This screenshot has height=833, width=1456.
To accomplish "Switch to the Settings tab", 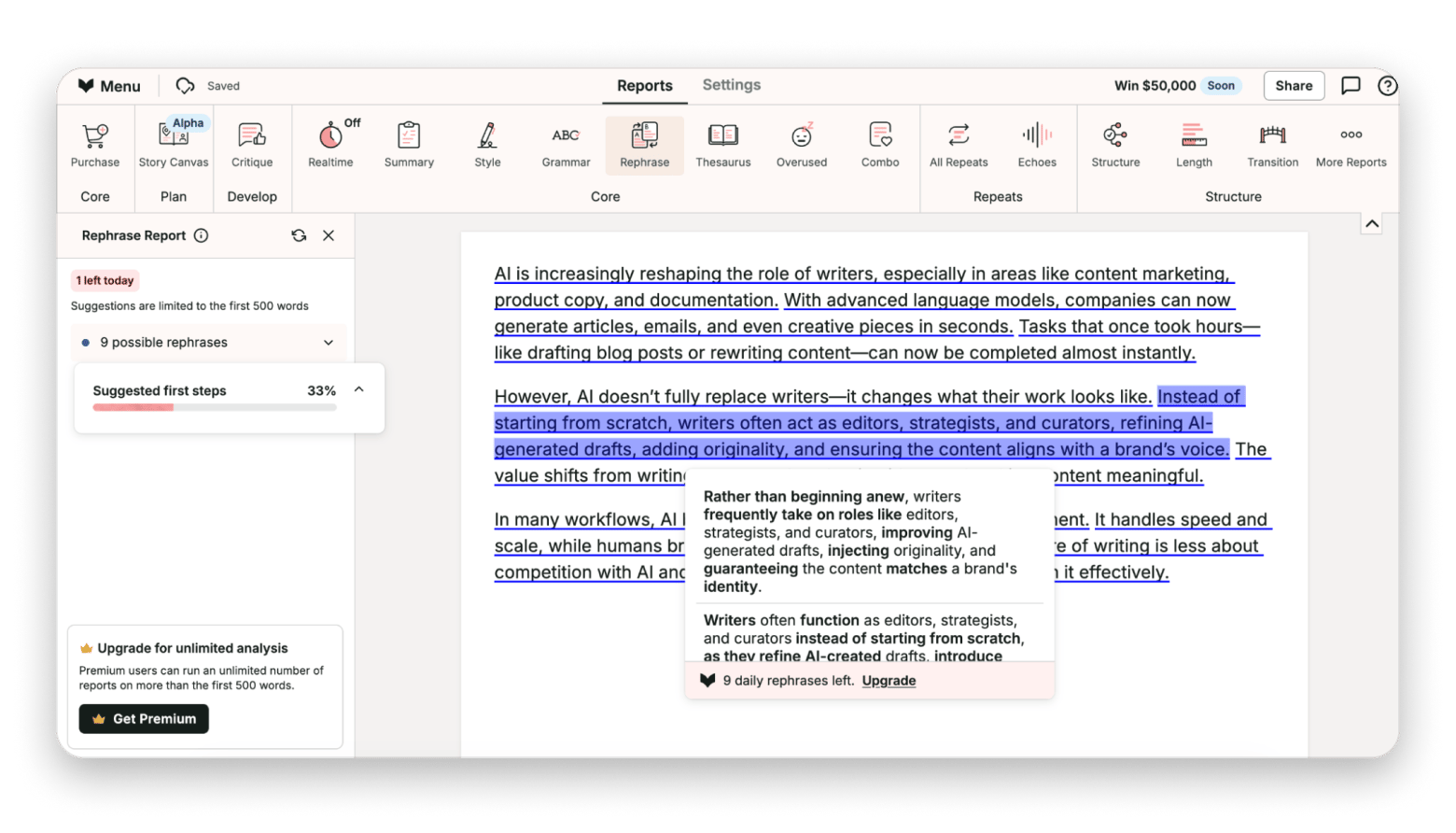I will coord(731,85).
